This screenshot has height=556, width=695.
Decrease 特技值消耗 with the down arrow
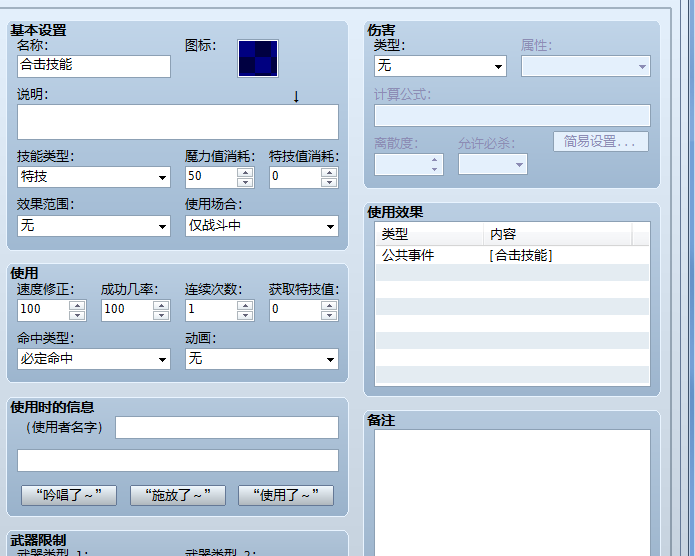point(329,182)
